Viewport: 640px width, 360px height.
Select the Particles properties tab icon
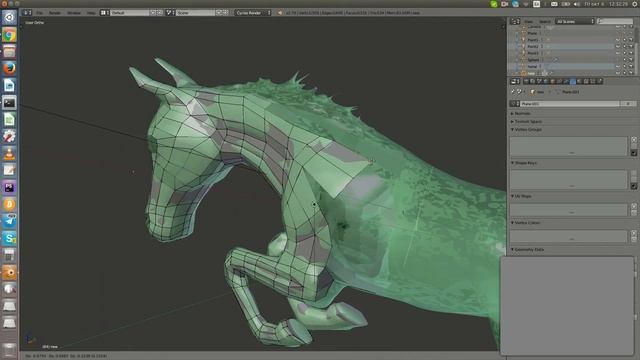pos(593,81)
